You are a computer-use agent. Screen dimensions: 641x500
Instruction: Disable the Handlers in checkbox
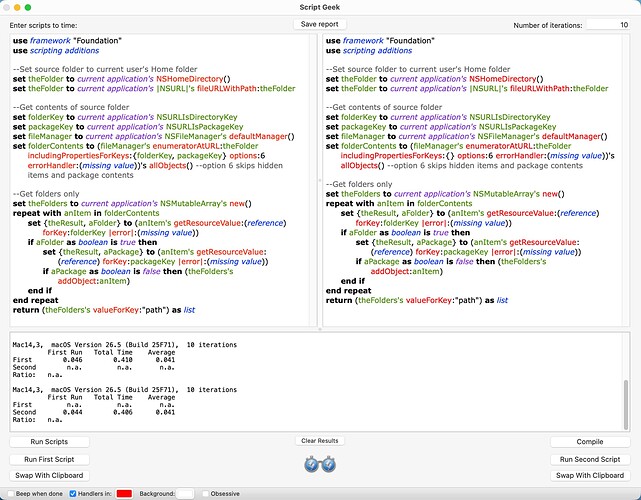point(73,493)
